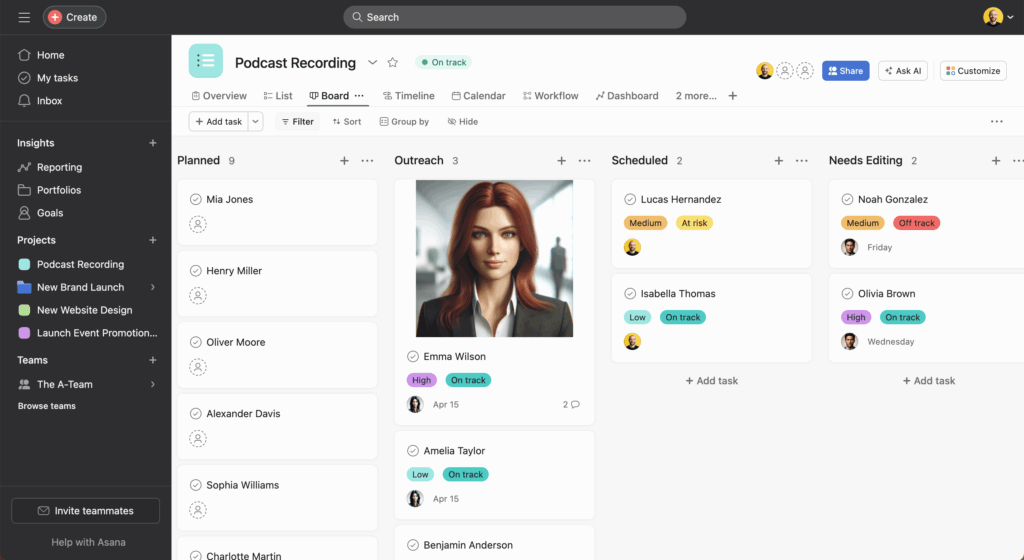Mark Lucas Hernandez task complete
This screenshot has width=1024, height=560.
630,200
